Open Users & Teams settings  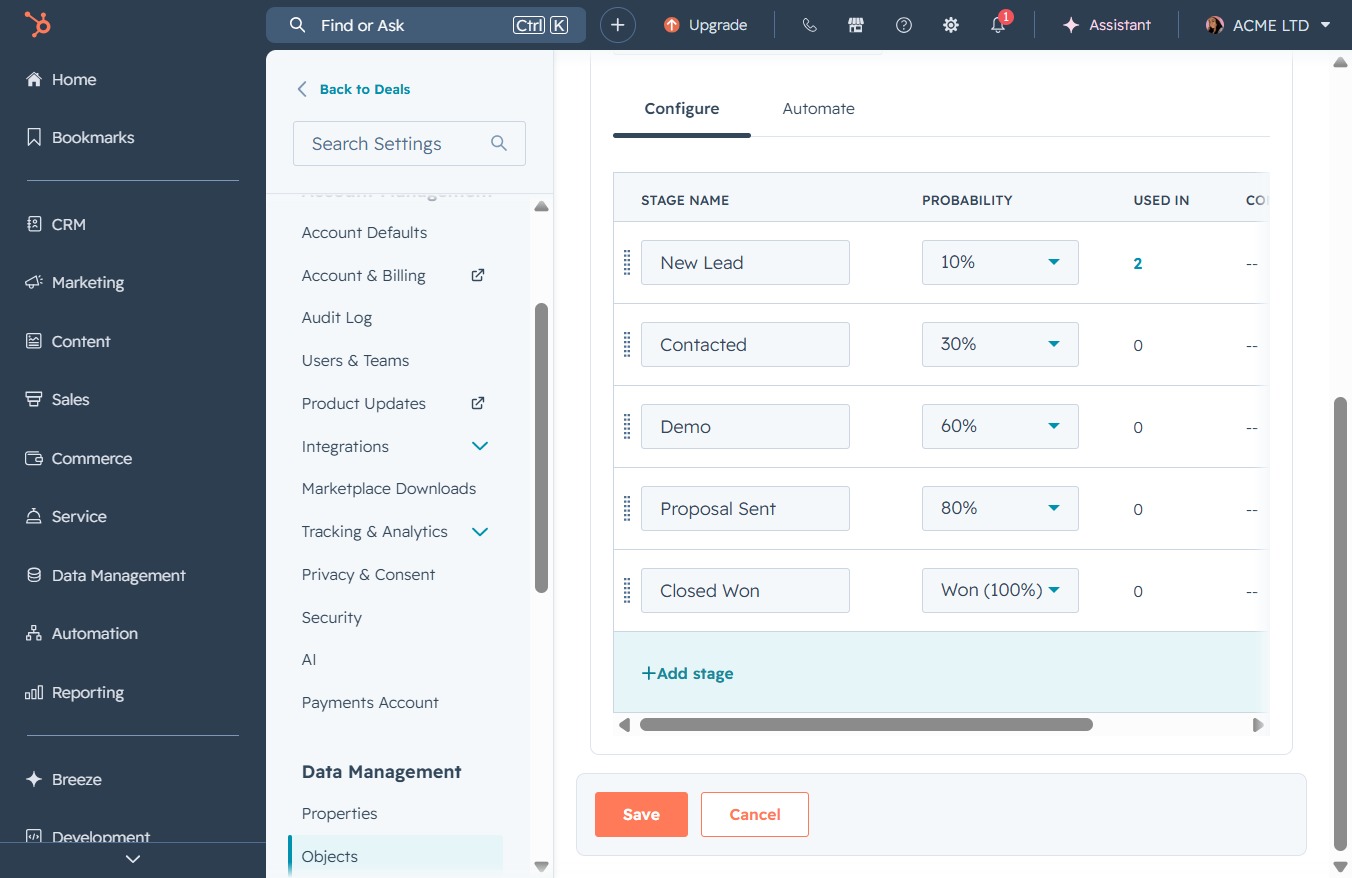[x=355, y=360]
